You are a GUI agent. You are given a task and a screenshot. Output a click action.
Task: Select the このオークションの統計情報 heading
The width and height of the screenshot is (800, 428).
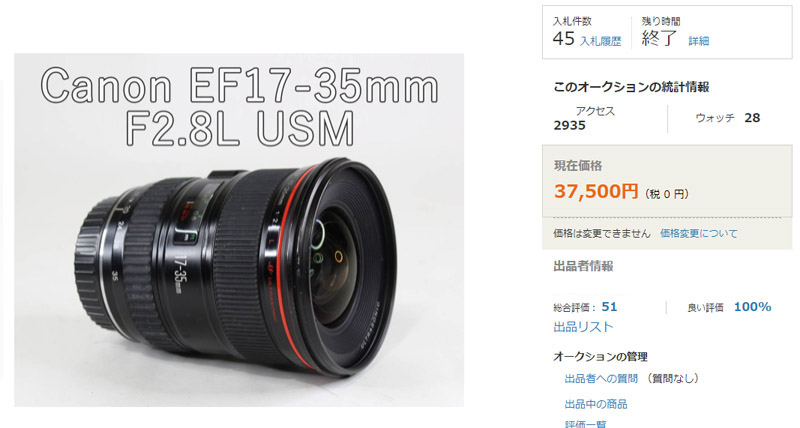(631, 87)
